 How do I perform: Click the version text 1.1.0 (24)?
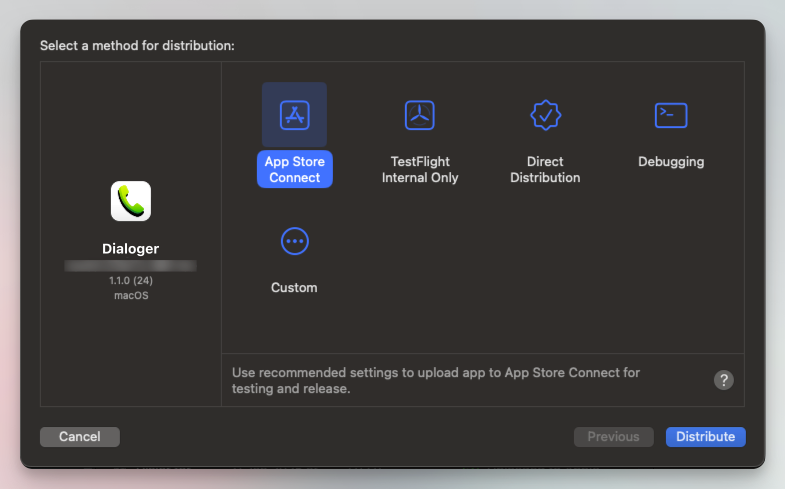coord(131,280)
